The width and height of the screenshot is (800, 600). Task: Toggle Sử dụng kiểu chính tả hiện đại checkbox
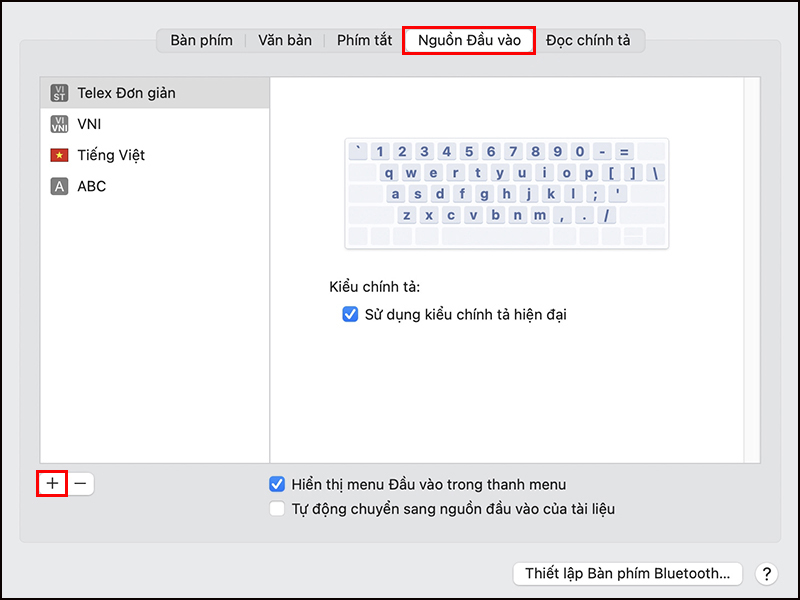[350, 314]
